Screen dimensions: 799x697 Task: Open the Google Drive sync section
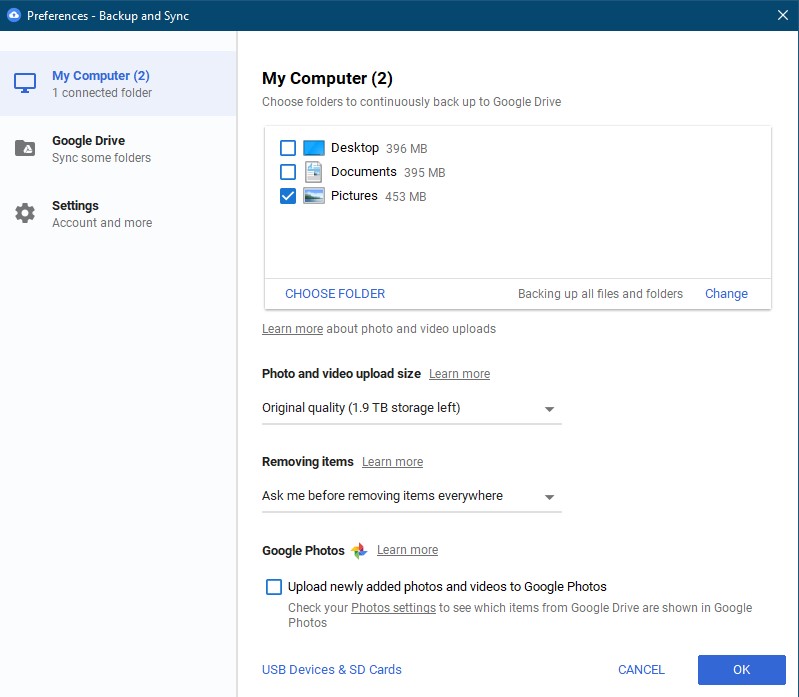118,148
